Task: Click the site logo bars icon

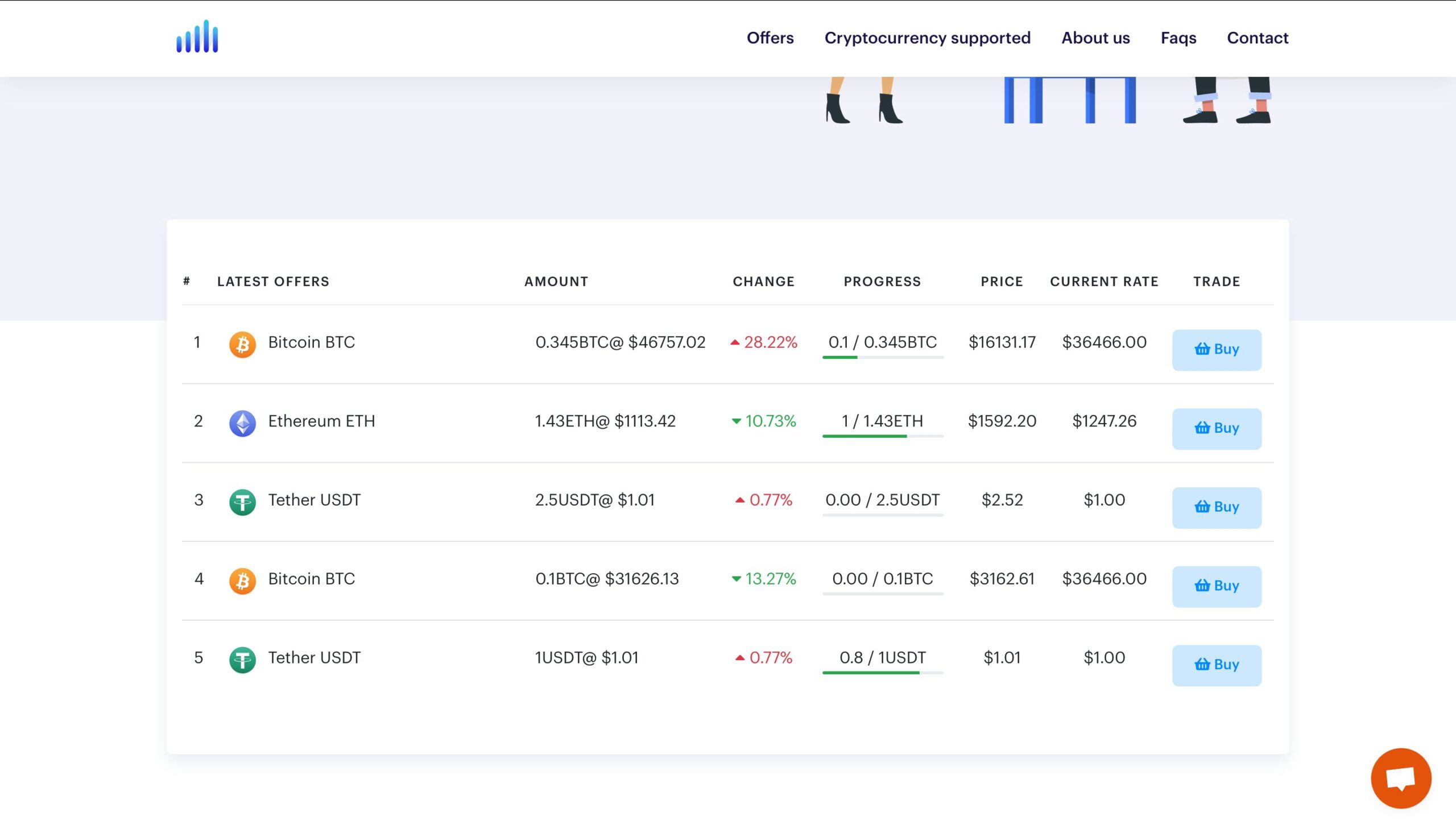Action: pyautogui.click(x=197, y=37)
